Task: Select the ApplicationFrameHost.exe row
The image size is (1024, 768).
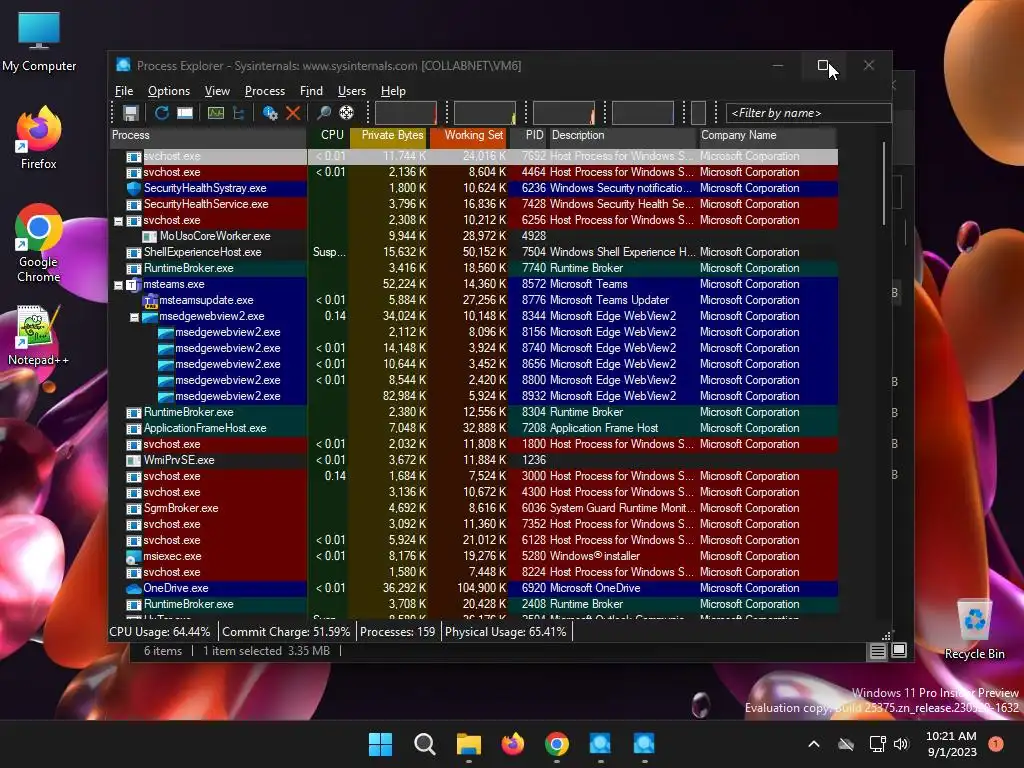Action: pos(474,428)
